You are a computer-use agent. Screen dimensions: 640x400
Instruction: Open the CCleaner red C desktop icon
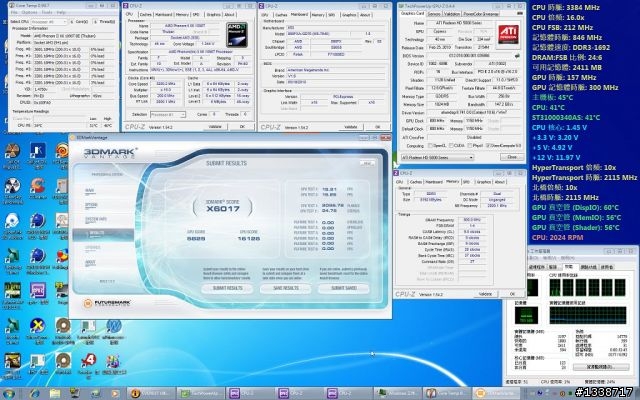coord(38,186)
